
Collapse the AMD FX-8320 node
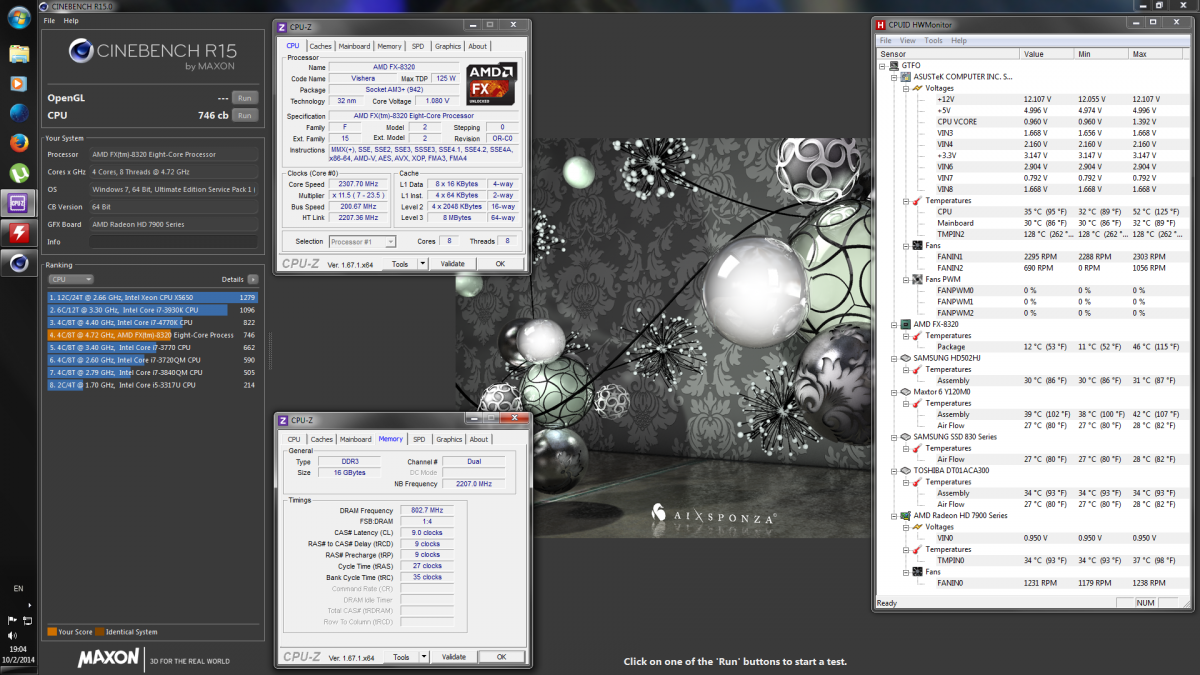click(893, 324)
